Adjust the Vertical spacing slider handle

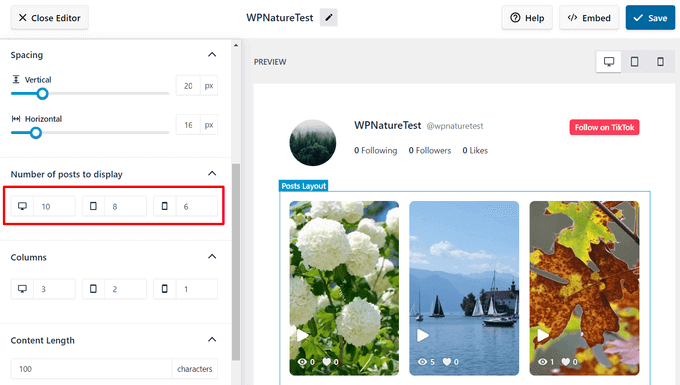click(42, 94)
